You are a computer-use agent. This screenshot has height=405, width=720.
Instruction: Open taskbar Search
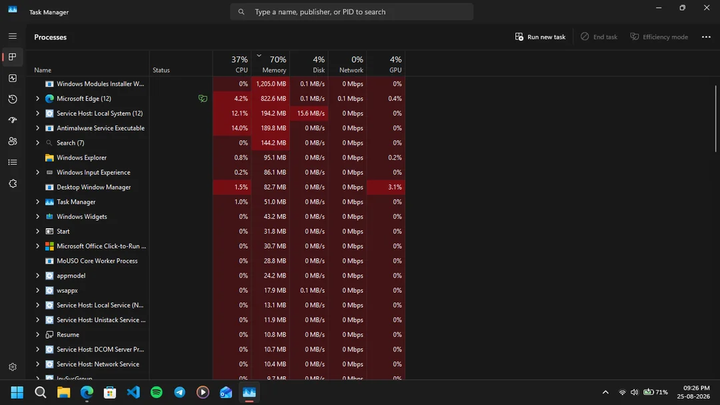click(x=40, y=392)
